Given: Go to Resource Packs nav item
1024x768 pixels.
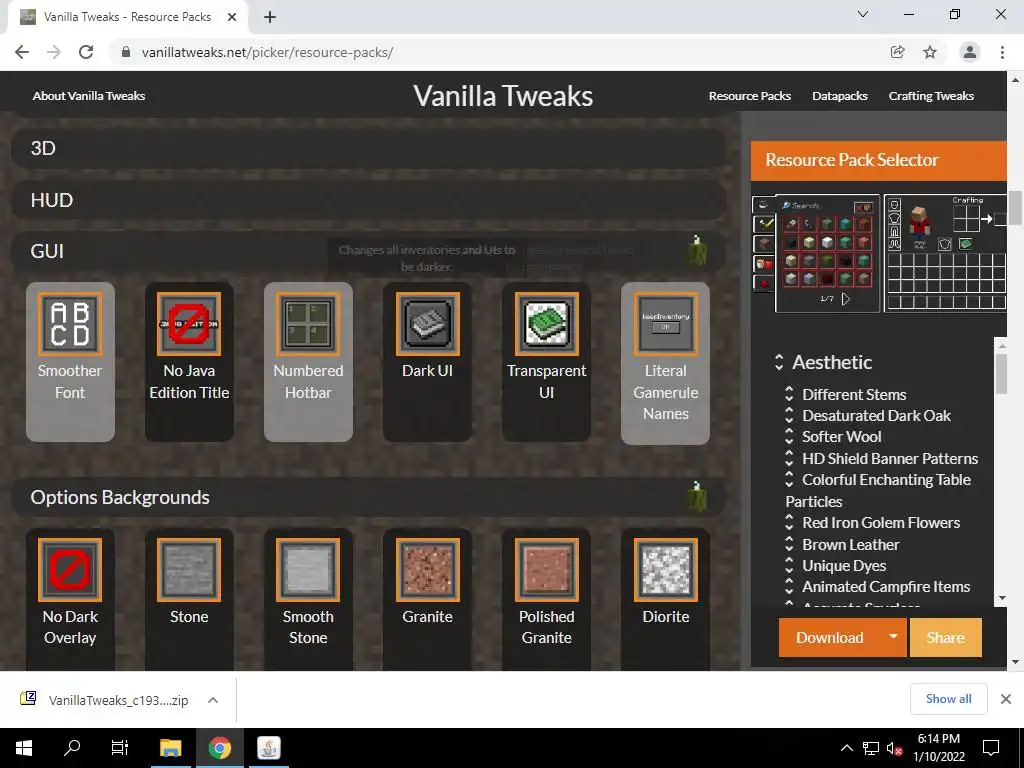Looking at the screenshot, I should (x=750, y=96).
